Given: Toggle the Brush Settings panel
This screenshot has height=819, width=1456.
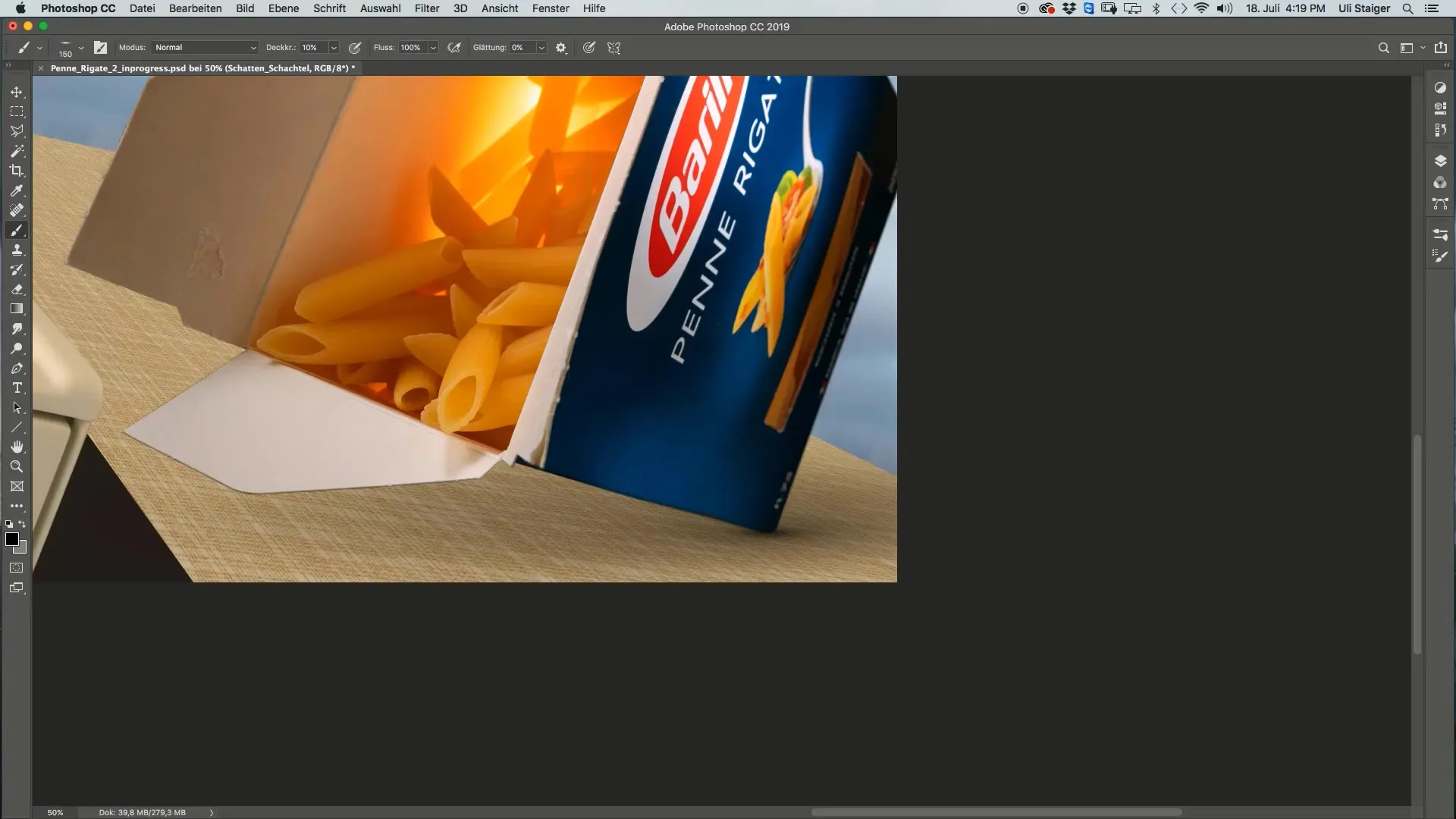Looking at the screenshot, I should 100,48.
